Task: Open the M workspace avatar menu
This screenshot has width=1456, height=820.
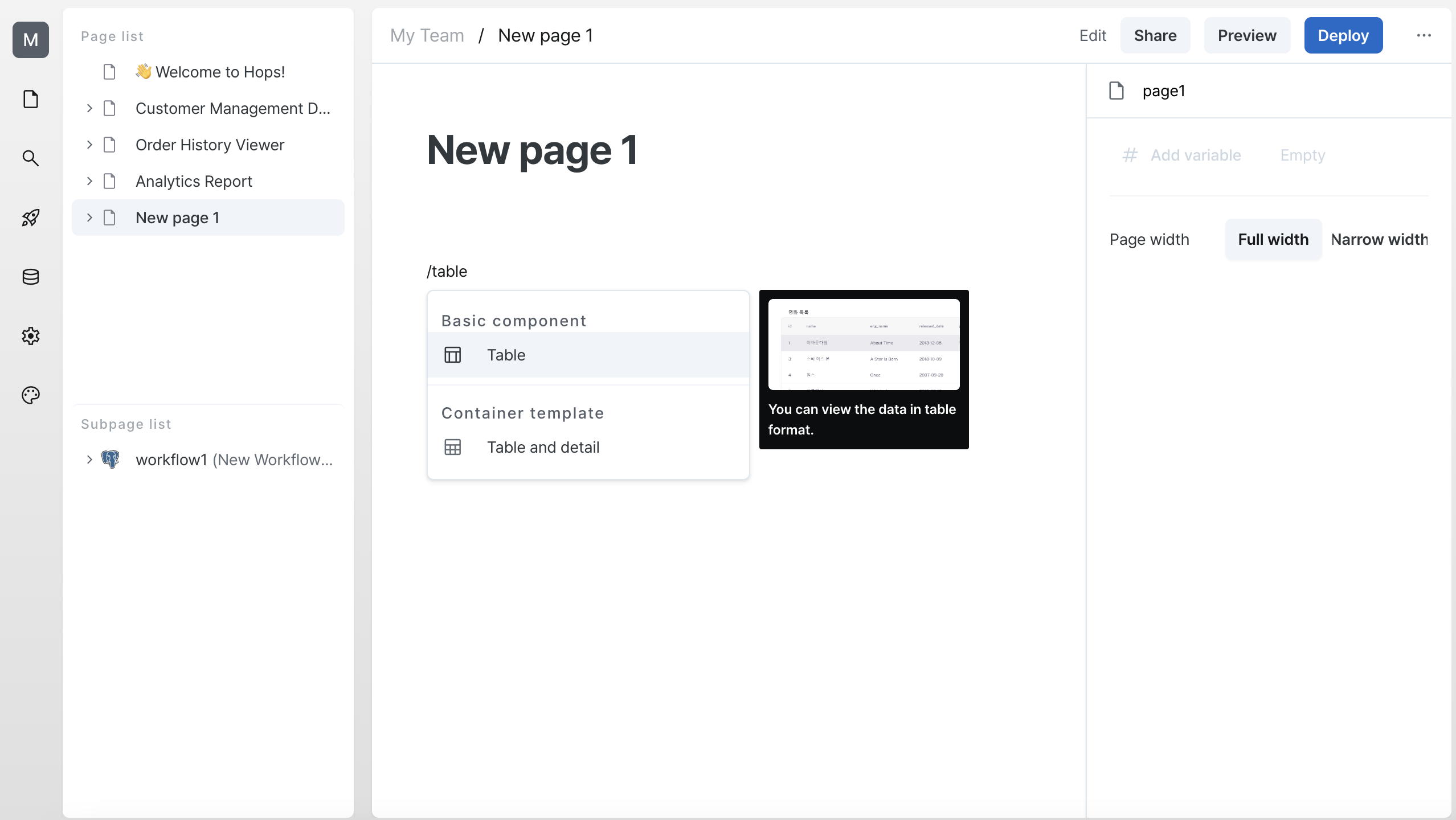Action: point(31,40)
